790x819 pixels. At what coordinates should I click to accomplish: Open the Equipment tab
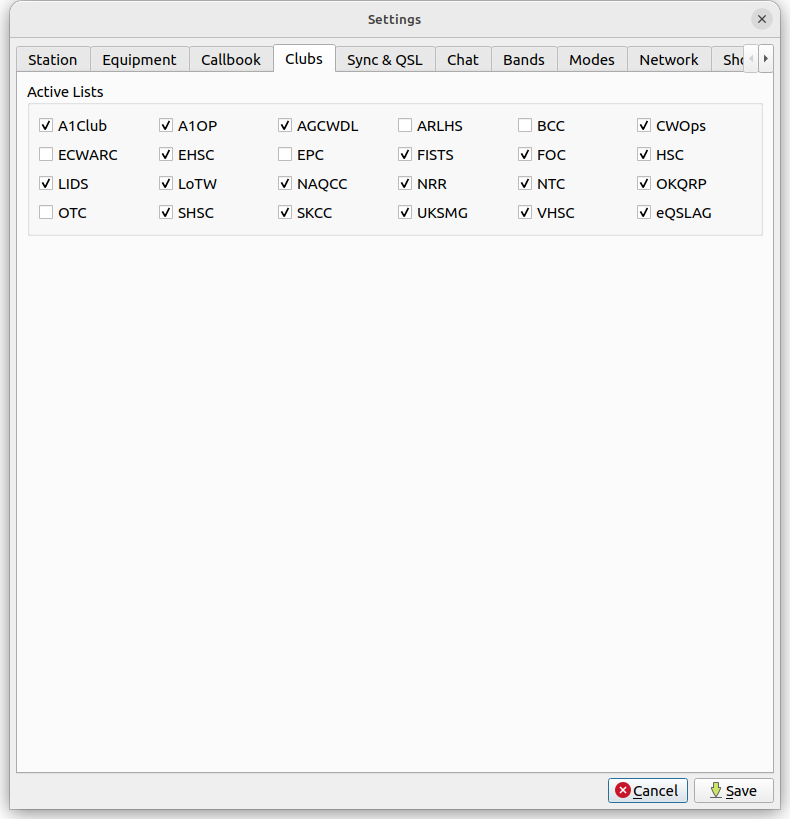click(140, 60)
